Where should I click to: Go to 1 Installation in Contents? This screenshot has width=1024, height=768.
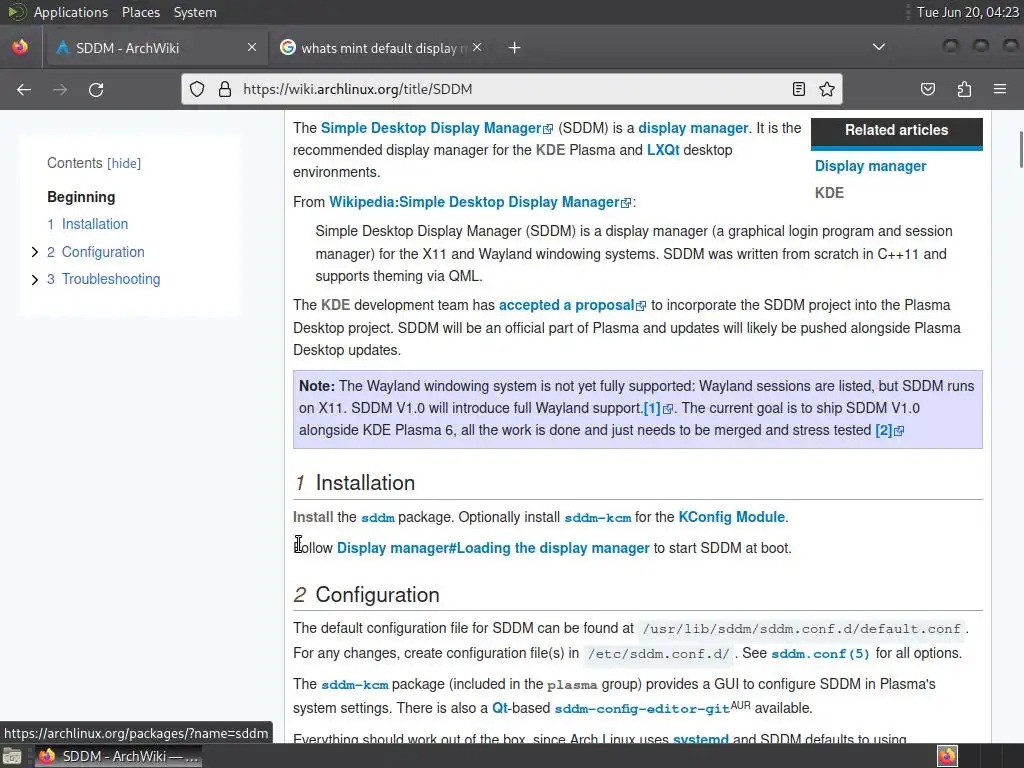(88, 224)
